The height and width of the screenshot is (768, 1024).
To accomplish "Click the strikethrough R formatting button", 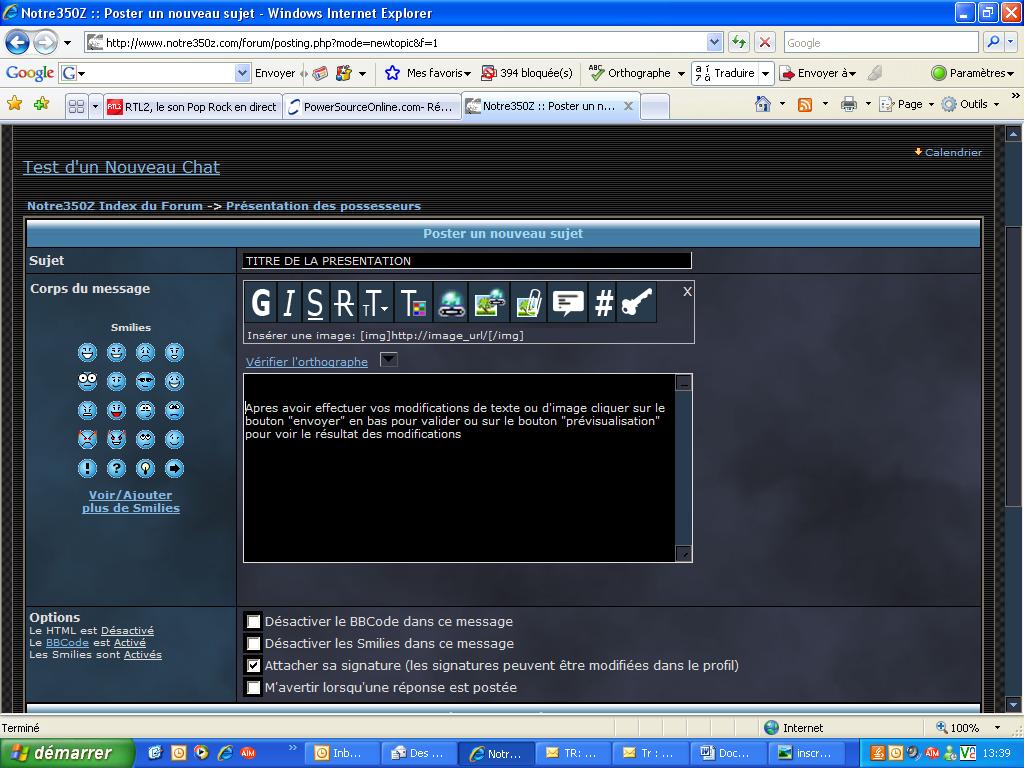I will 344,302.
